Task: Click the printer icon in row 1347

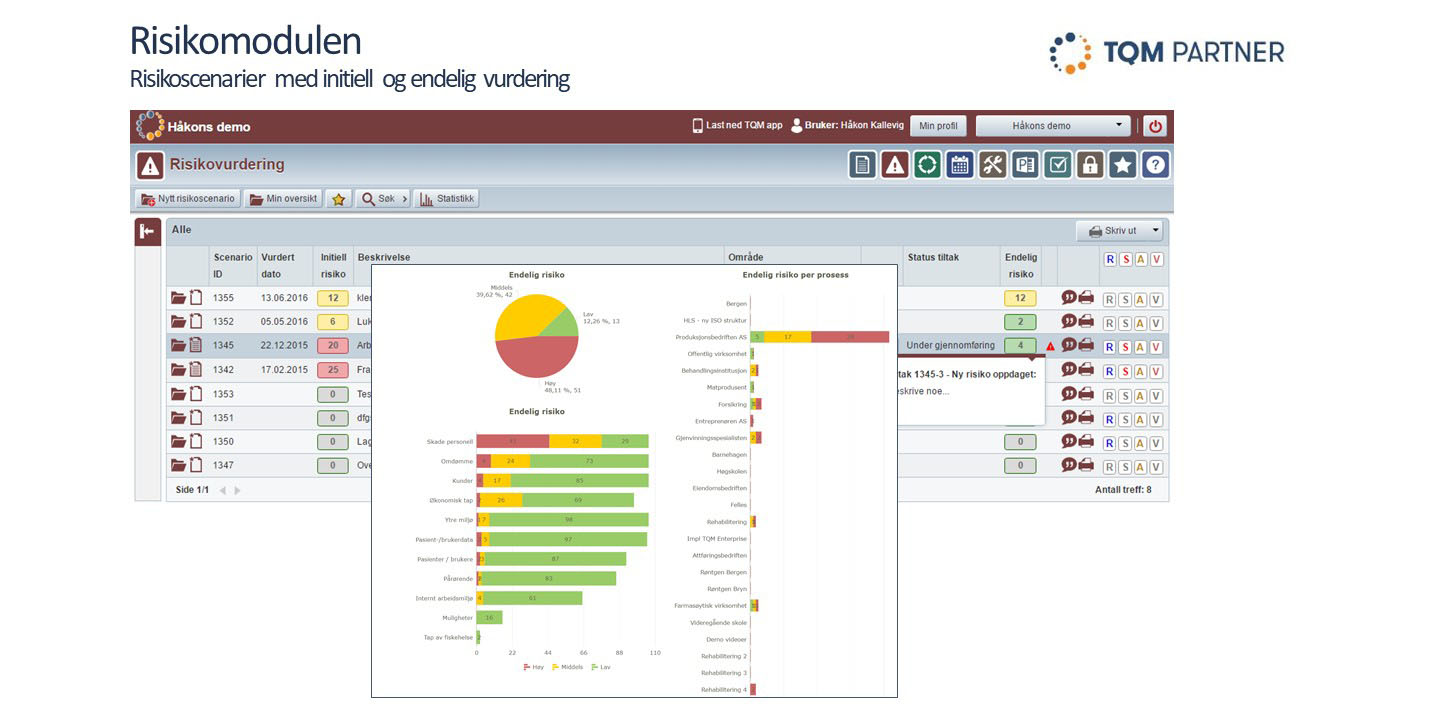Action: pos(1086,465)
